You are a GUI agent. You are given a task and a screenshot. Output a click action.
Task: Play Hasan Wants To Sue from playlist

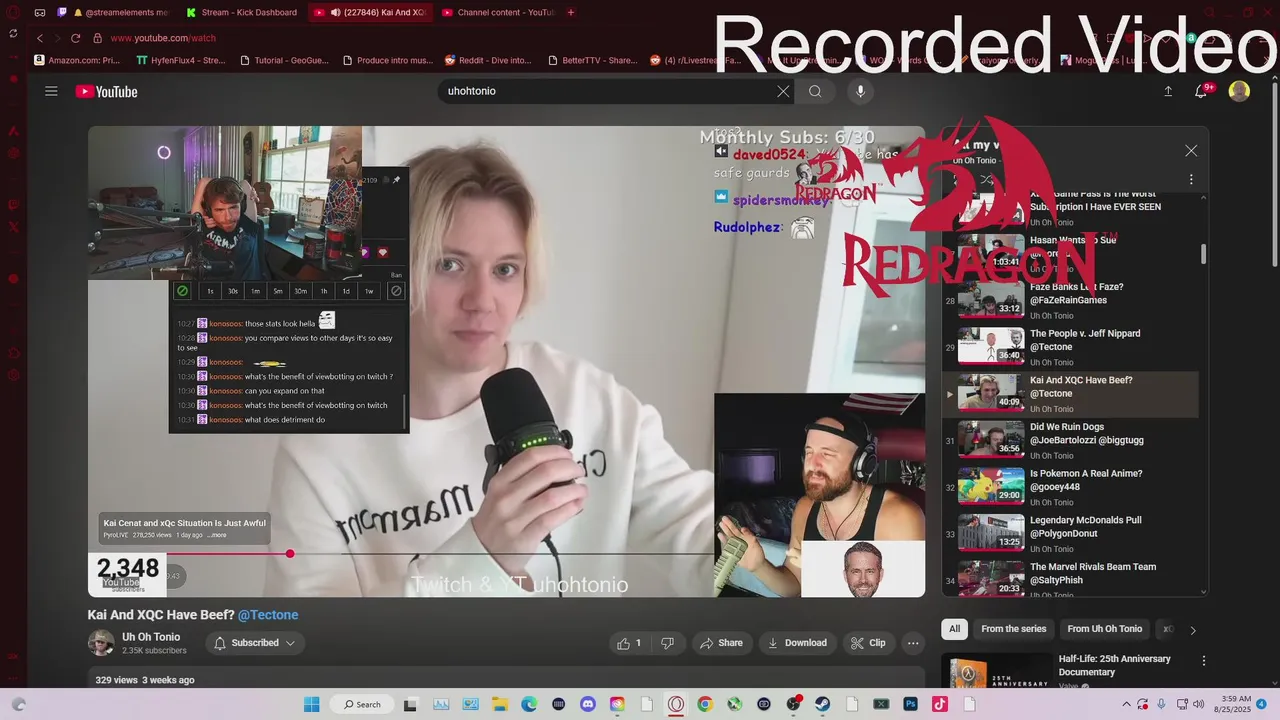coord(1070,254)
